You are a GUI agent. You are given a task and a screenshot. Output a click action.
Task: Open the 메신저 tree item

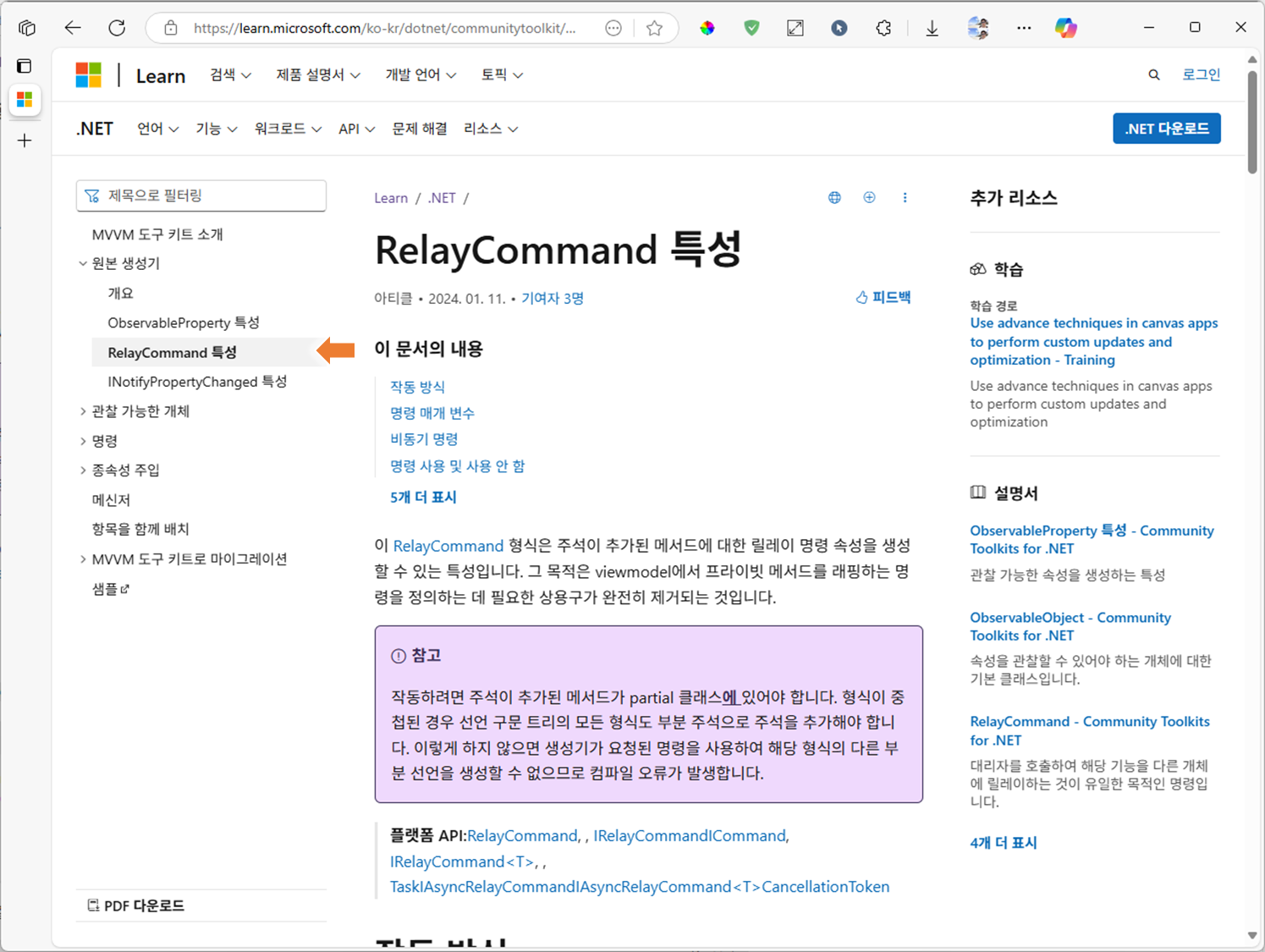pyautogui.click(x=111, y=499)
